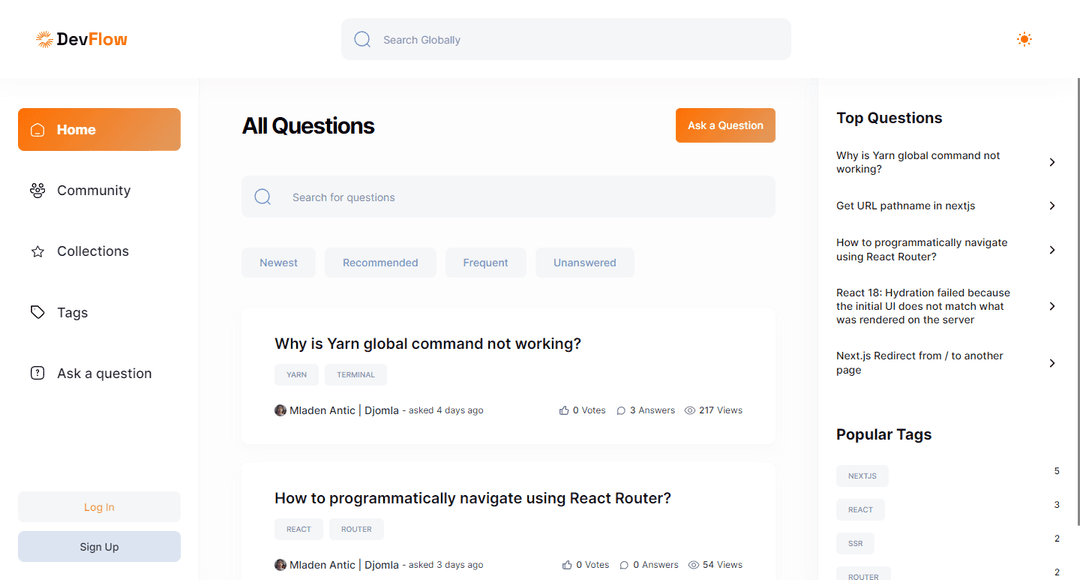Toggle the sun theme switcher
The height and width of the screenshot is (580, 1080).
click(x=1024, y=39)
